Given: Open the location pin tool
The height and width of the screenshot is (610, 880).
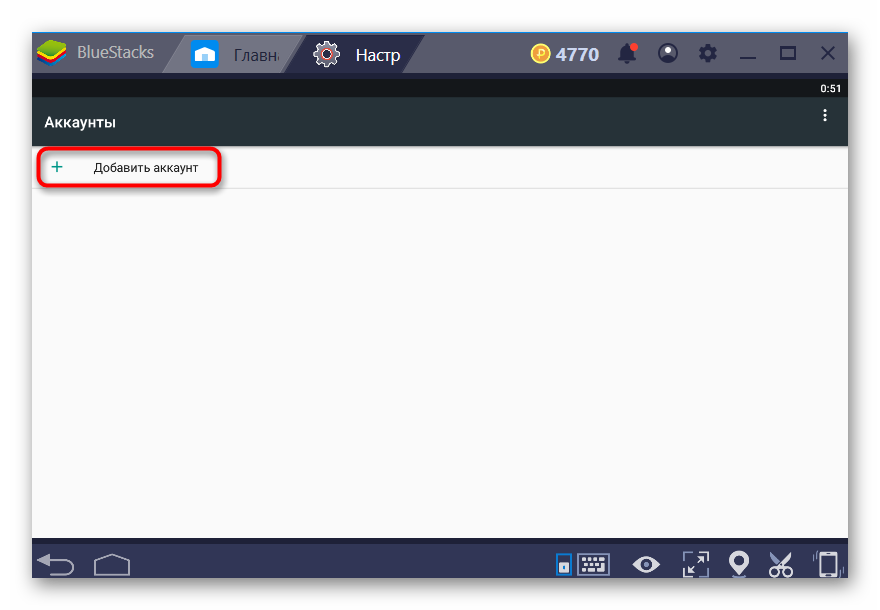Looking at the screenshot, I should click(739, 563).
